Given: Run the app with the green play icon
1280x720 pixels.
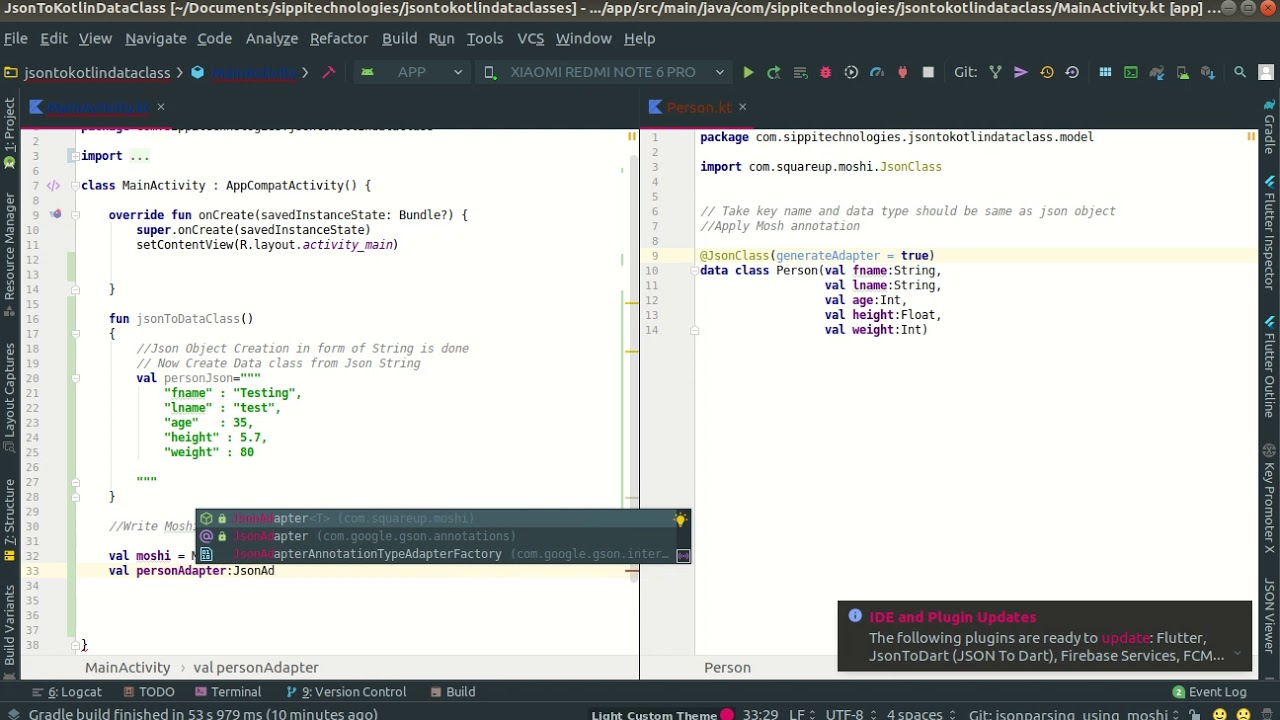Looking at the screenshot, I should click(x=748, y=72).
